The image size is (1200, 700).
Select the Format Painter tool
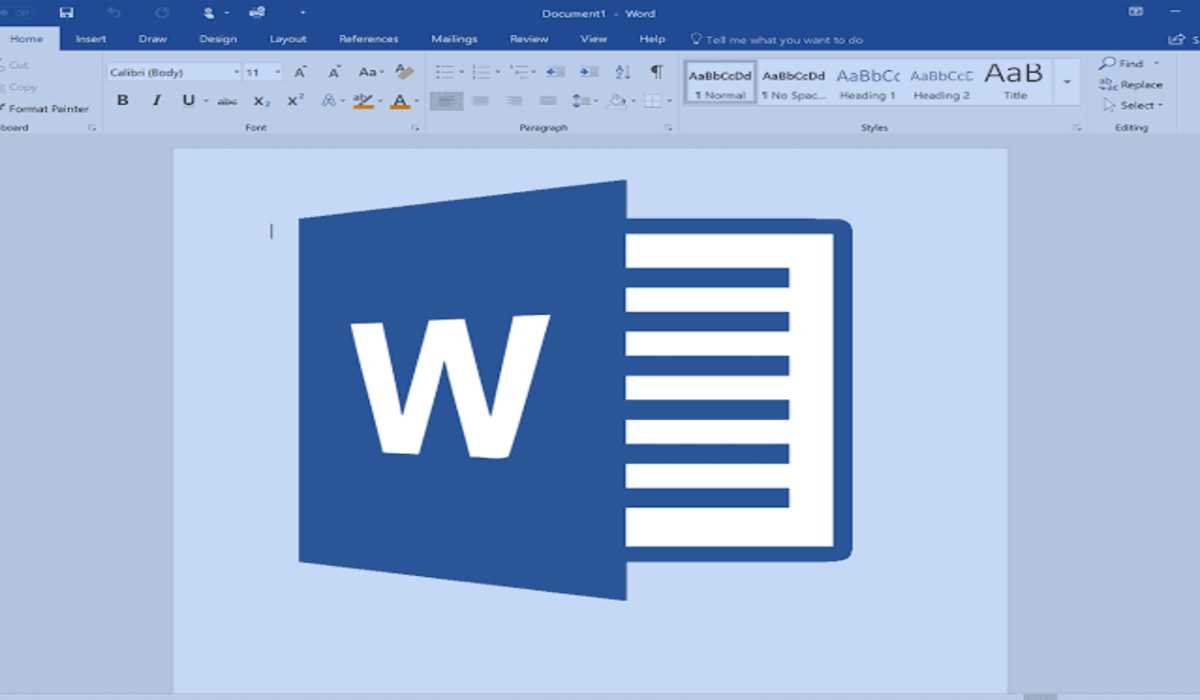coord(47,108)
